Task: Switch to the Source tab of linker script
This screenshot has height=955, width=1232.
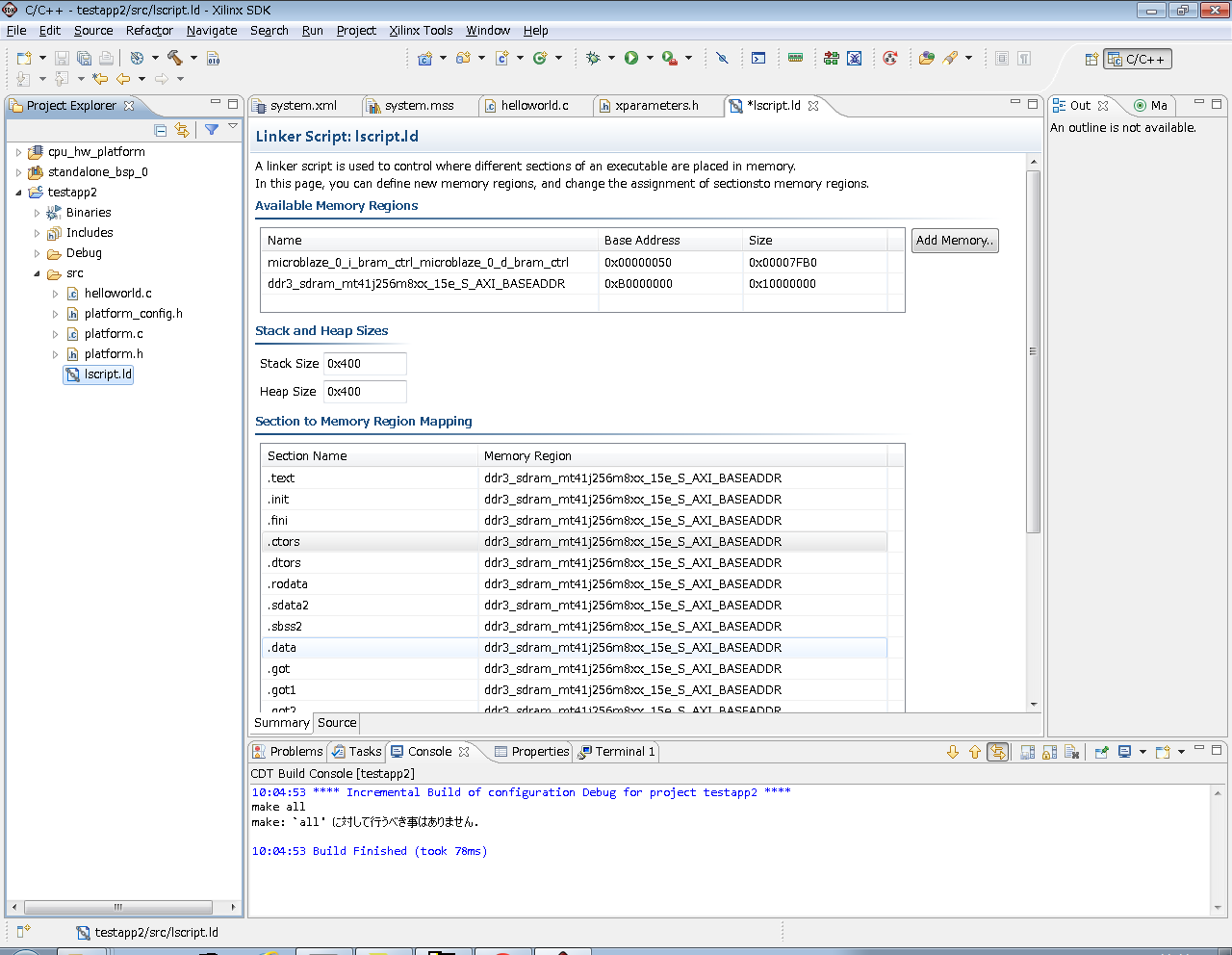Action: 337,723
